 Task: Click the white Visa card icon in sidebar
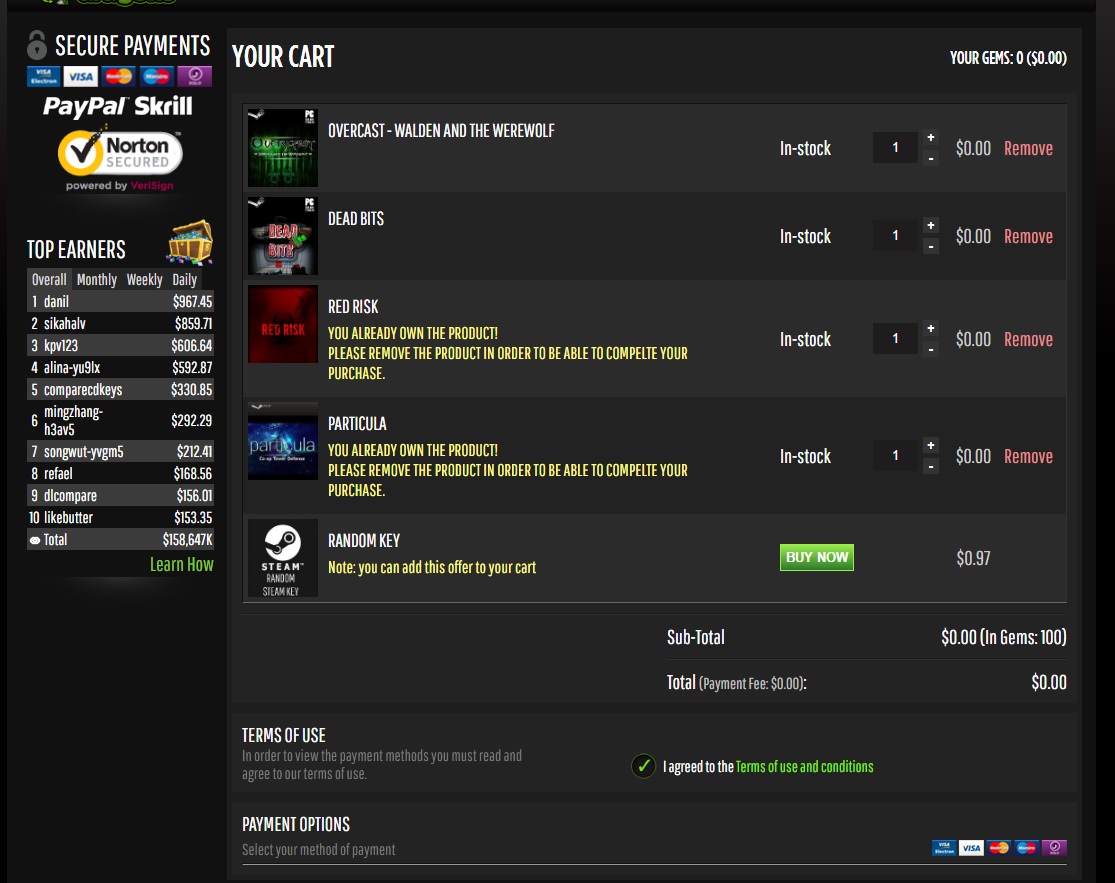80,76
